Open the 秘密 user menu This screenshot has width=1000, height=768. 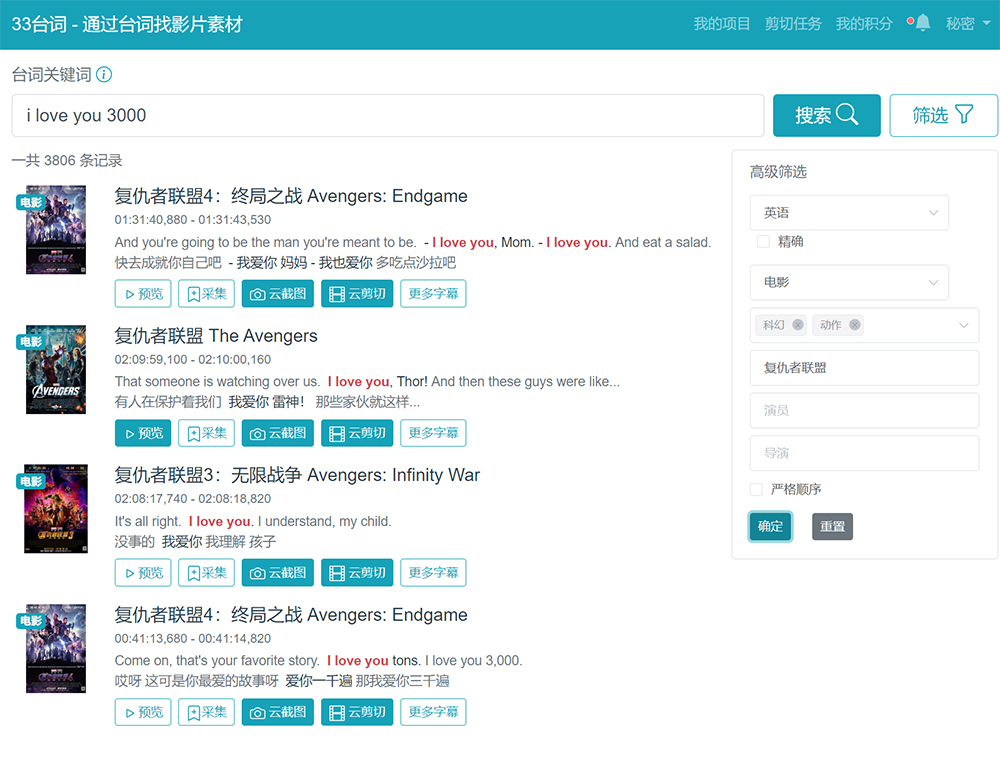(966, 23)
